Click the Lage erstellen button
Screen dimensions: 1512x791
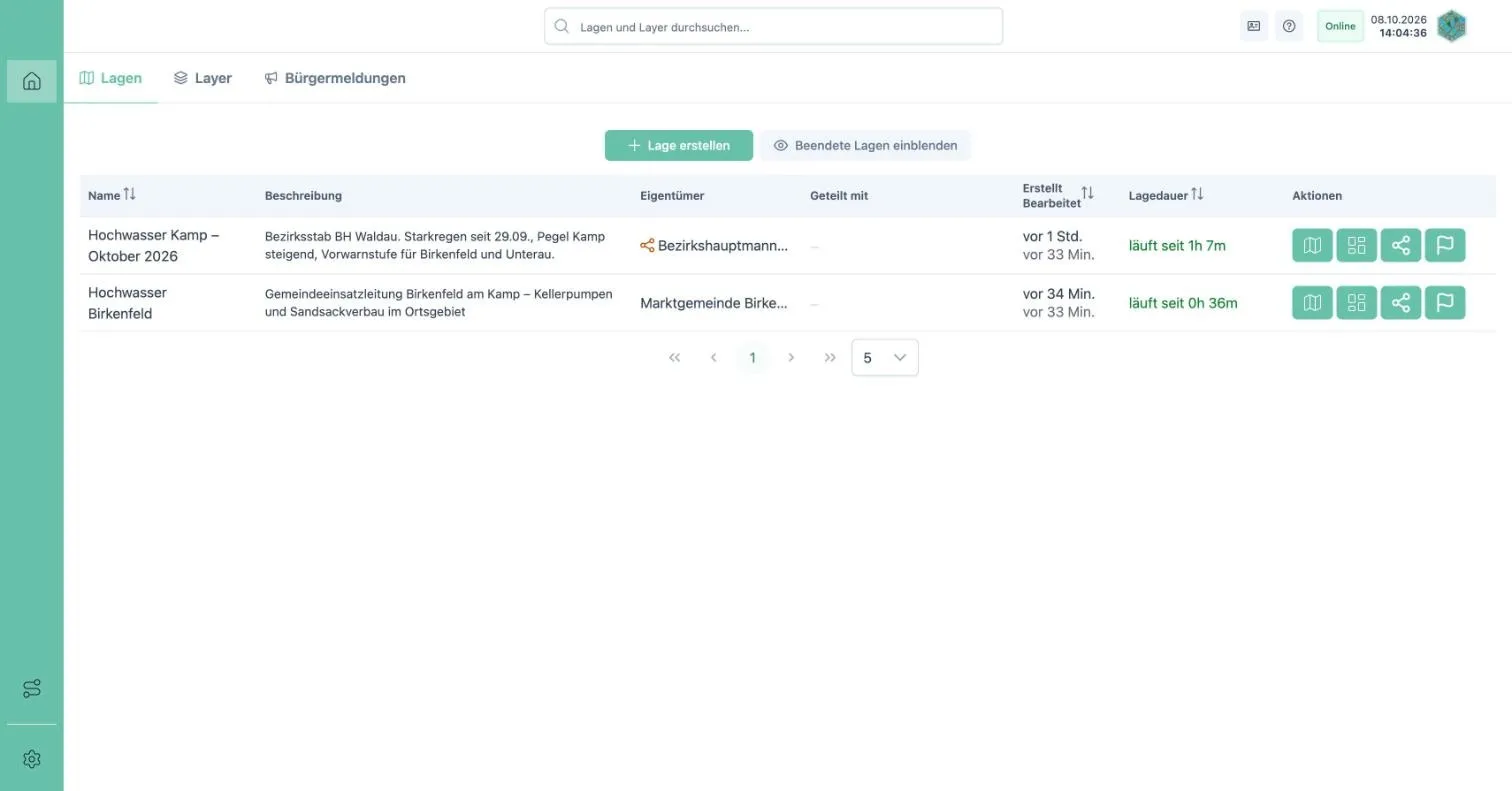pyautogui.click(x=679, y=145)
